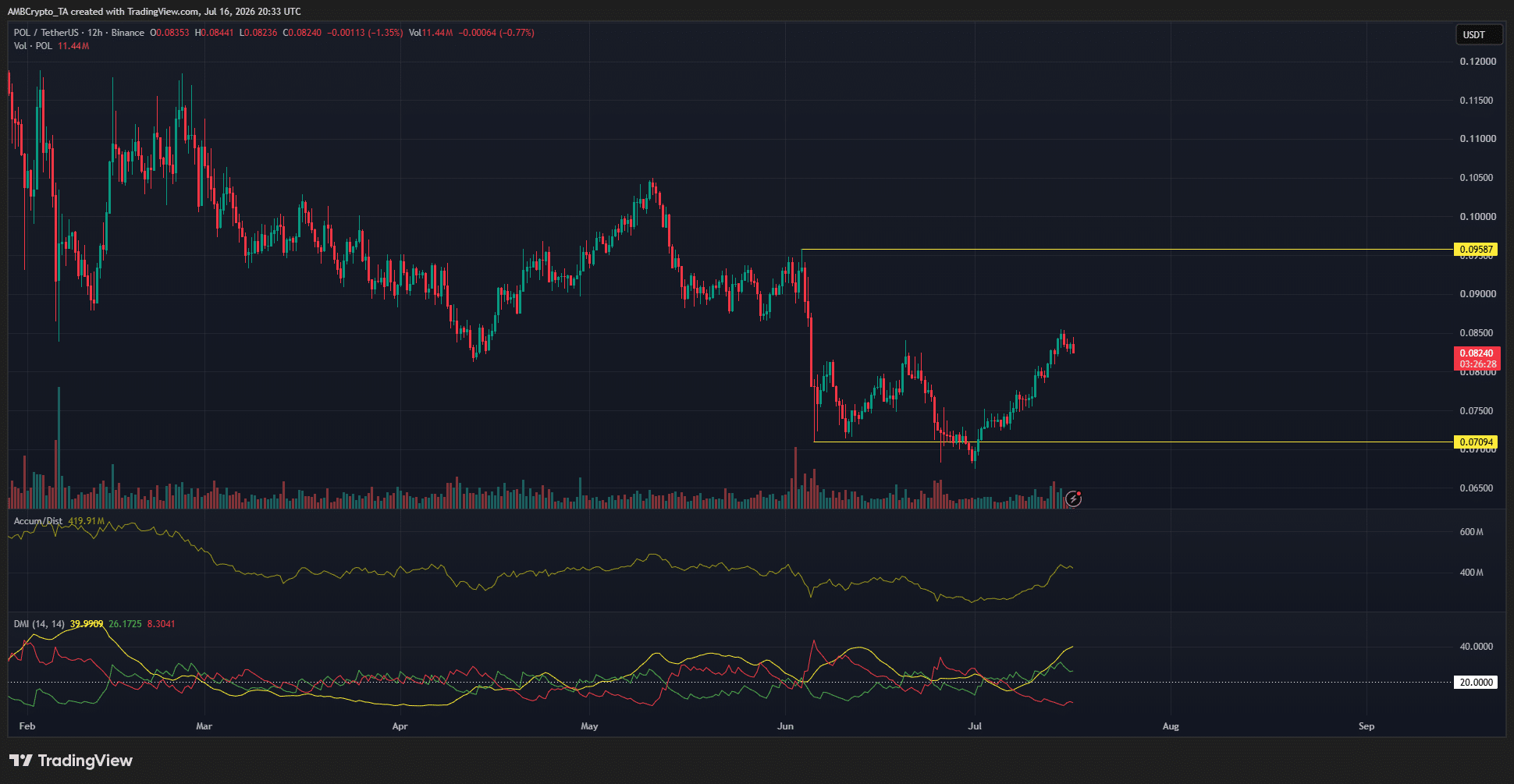1514x784 pixels.
Task: Select the Vol · POL indicator legend
Action: pyautogui.click(x=33, y=46)
